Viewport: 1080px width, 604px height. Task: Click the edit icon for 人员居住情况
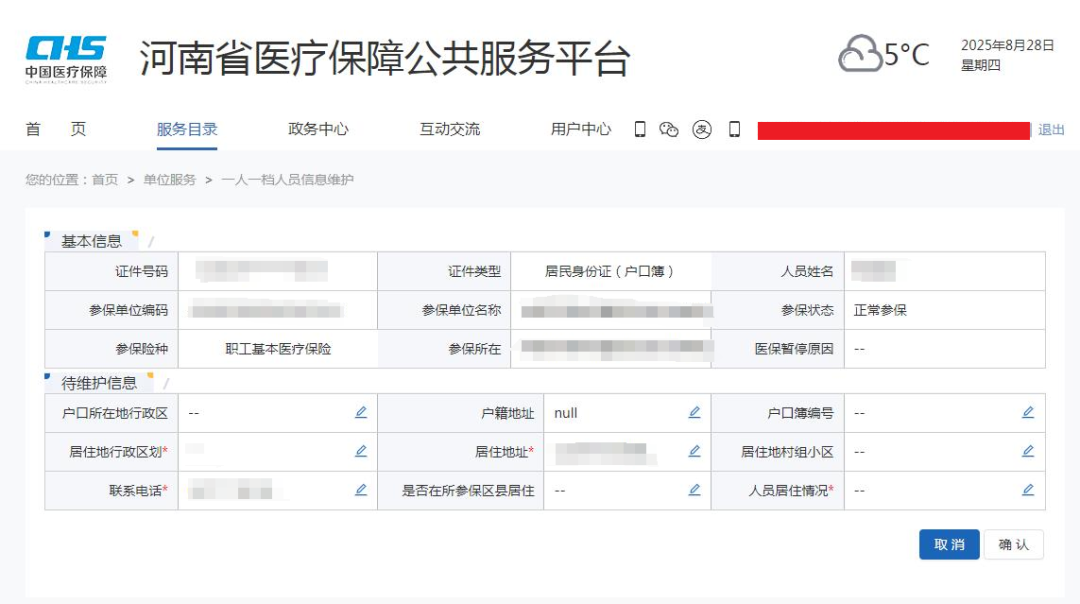[x=1028, y=490]
